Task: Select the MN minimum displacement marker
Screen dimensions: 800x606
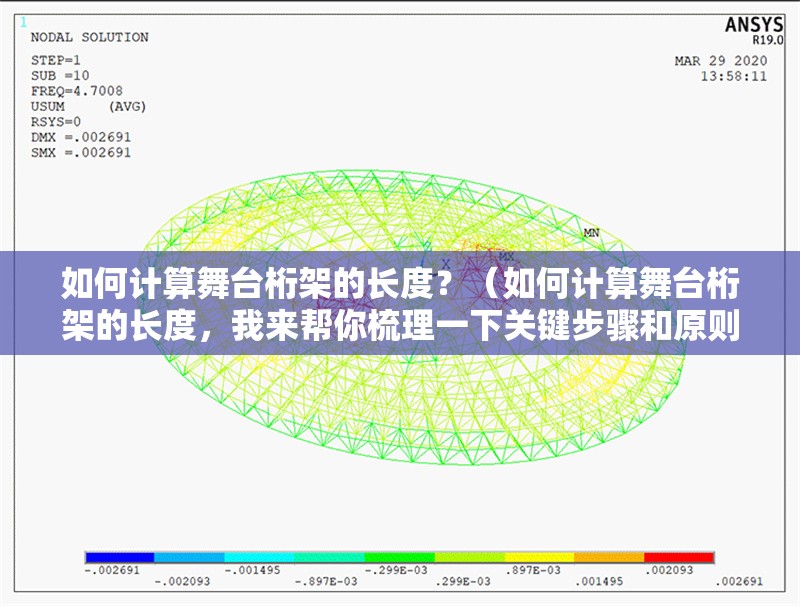Action: (x=591, y=230)
